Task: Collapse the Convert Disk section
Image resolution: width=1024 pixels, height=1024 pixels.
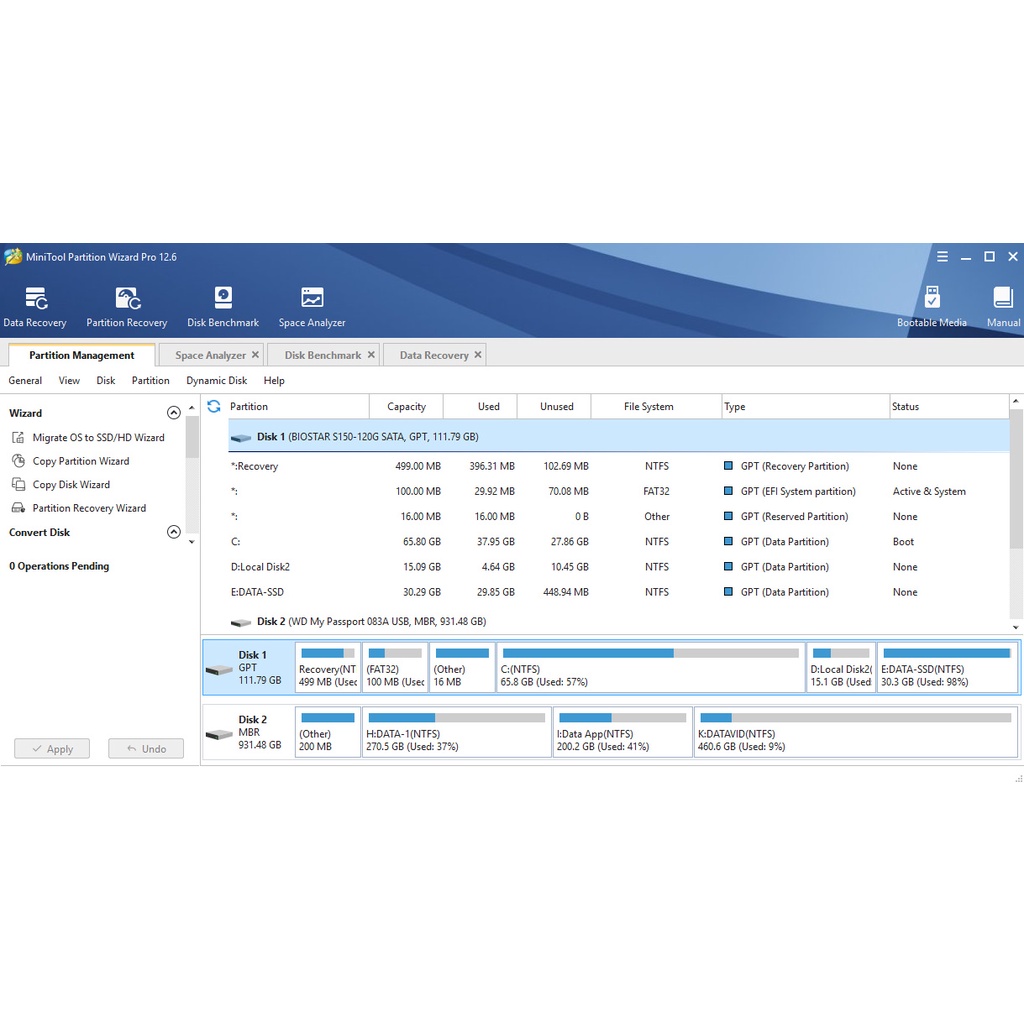Action: click(173, 532)
